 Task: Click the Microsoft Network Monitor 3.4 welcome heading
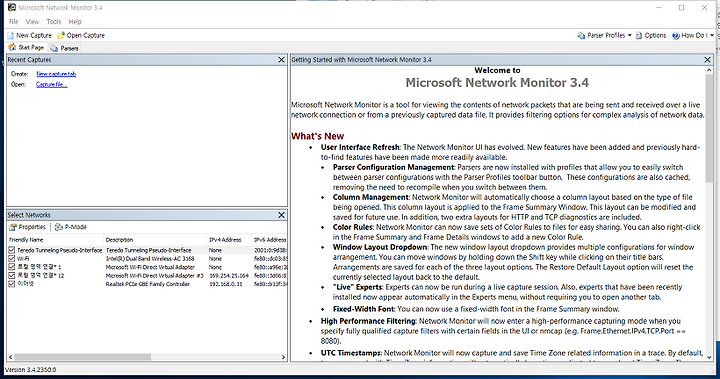pyautogui.click(x=497, y=83)
